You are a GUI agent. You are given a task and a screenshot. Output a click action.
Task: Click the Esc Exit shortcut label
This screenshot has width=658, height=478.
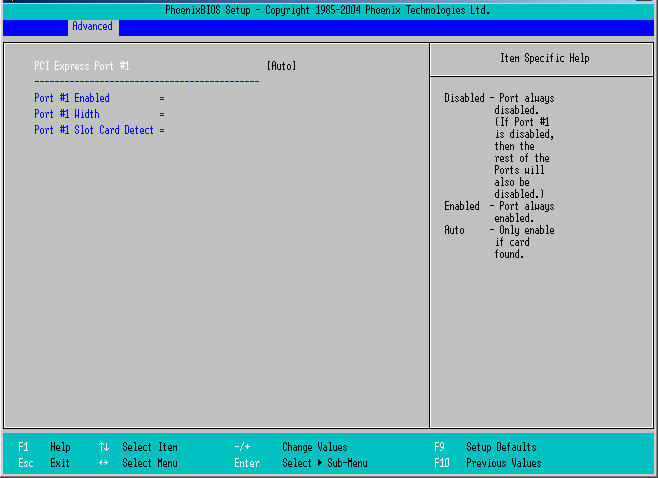tap(44, 463)
